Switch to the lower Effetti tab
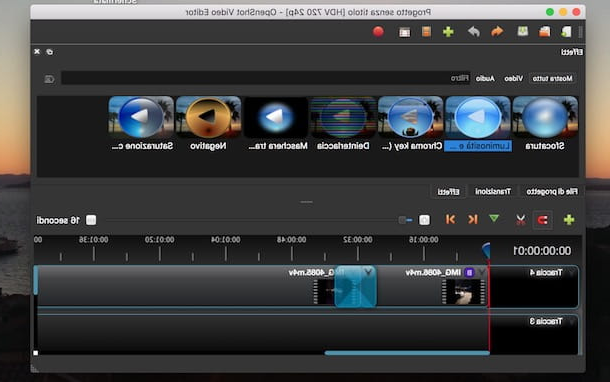Viewport: 610px width, 382px height. (449, 192)
